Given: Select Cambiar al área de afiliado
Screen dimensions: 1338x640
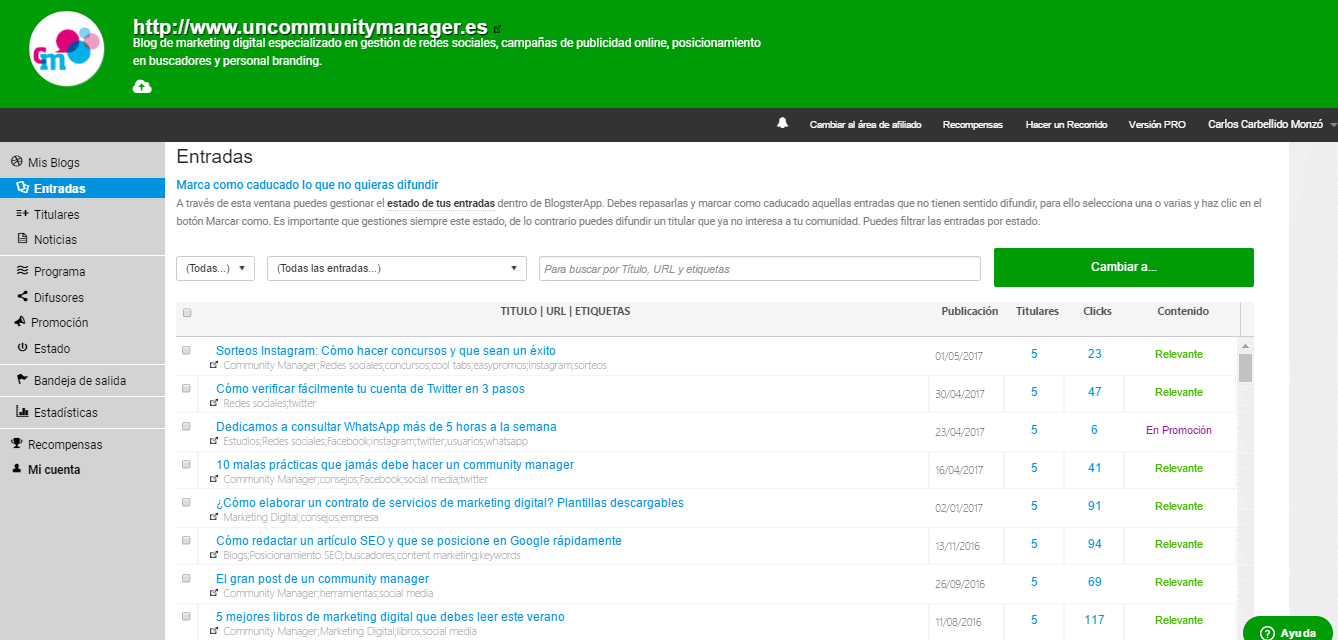Looking at the screenshot, I should coord(865,124).
